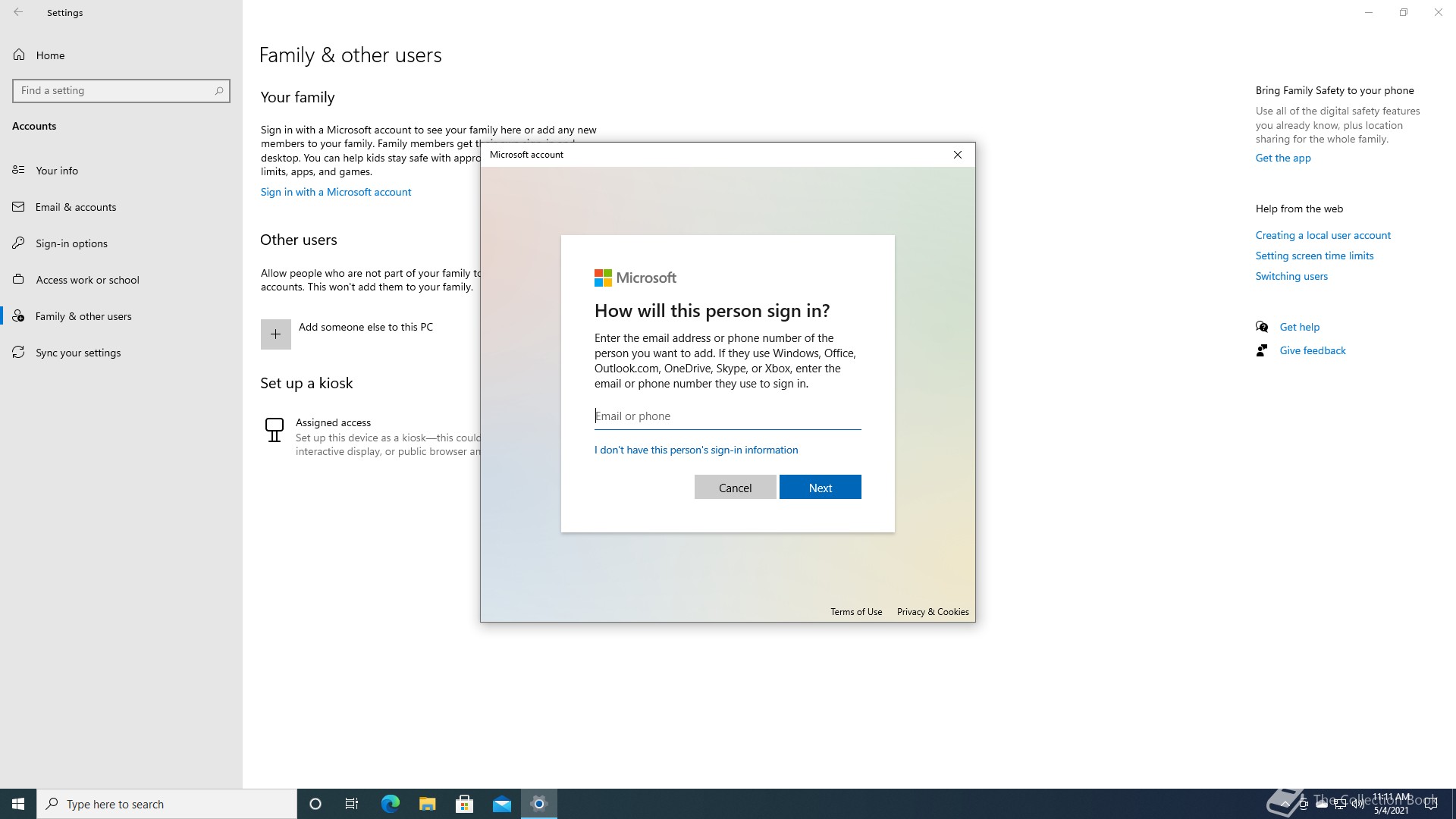Viewport: 1456px width, 819px height.
Task: Open the Privacy & Cookies link
Action: pos(932,612)
